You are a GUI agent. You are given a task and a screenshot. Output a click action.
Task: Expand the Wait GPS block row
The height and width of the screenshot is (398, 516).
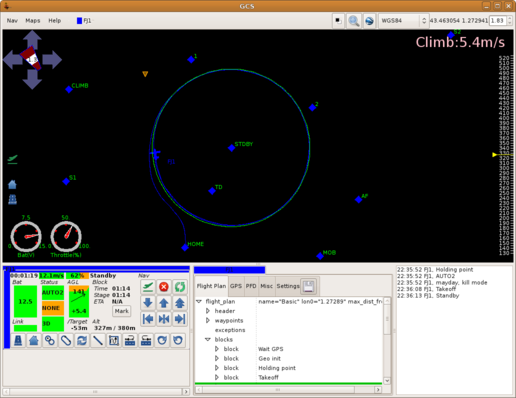(x=217, y=349)
